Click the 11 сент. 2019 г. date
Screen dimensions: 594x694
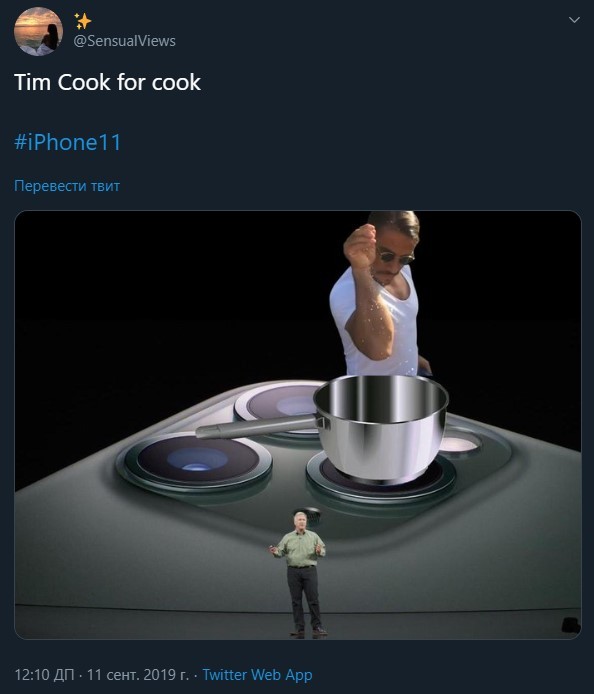click(x=138, y=675)
